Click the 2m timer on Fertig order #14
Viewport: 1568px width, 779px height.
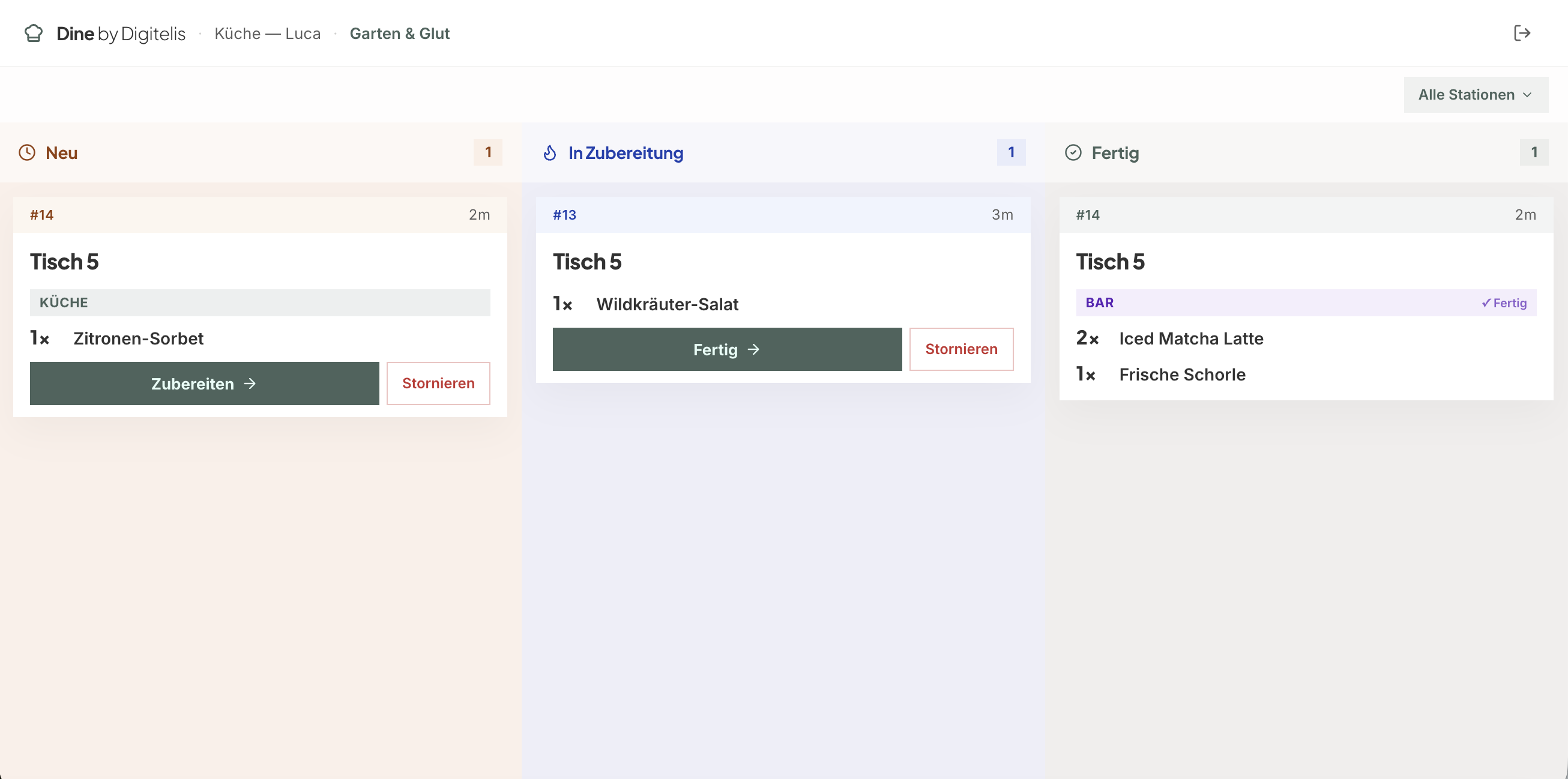coord(1525,215)
